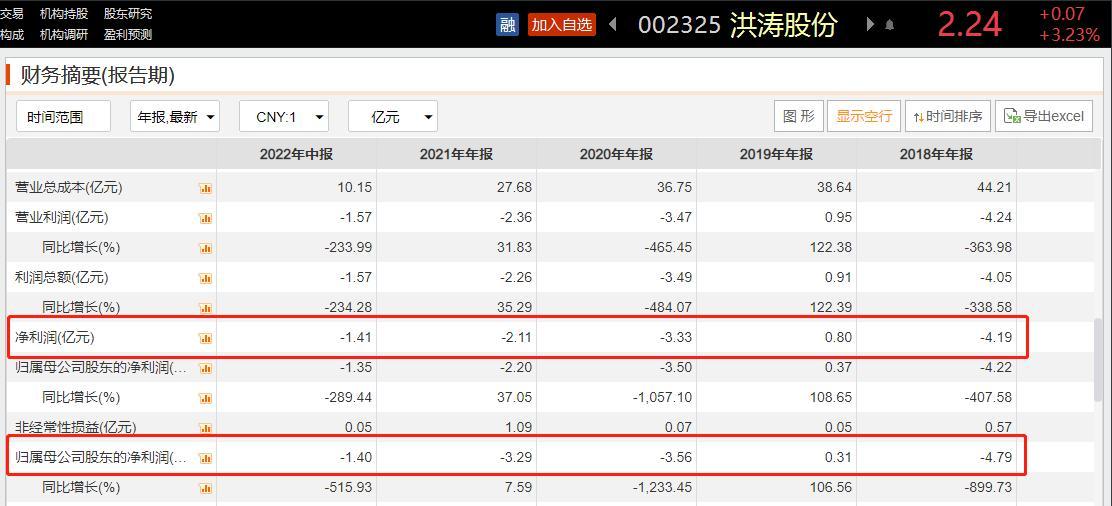Click chart icon in row with -1.35
Image resolution: width=1112 pixels, height=506 pixels.
pos(206,368)
